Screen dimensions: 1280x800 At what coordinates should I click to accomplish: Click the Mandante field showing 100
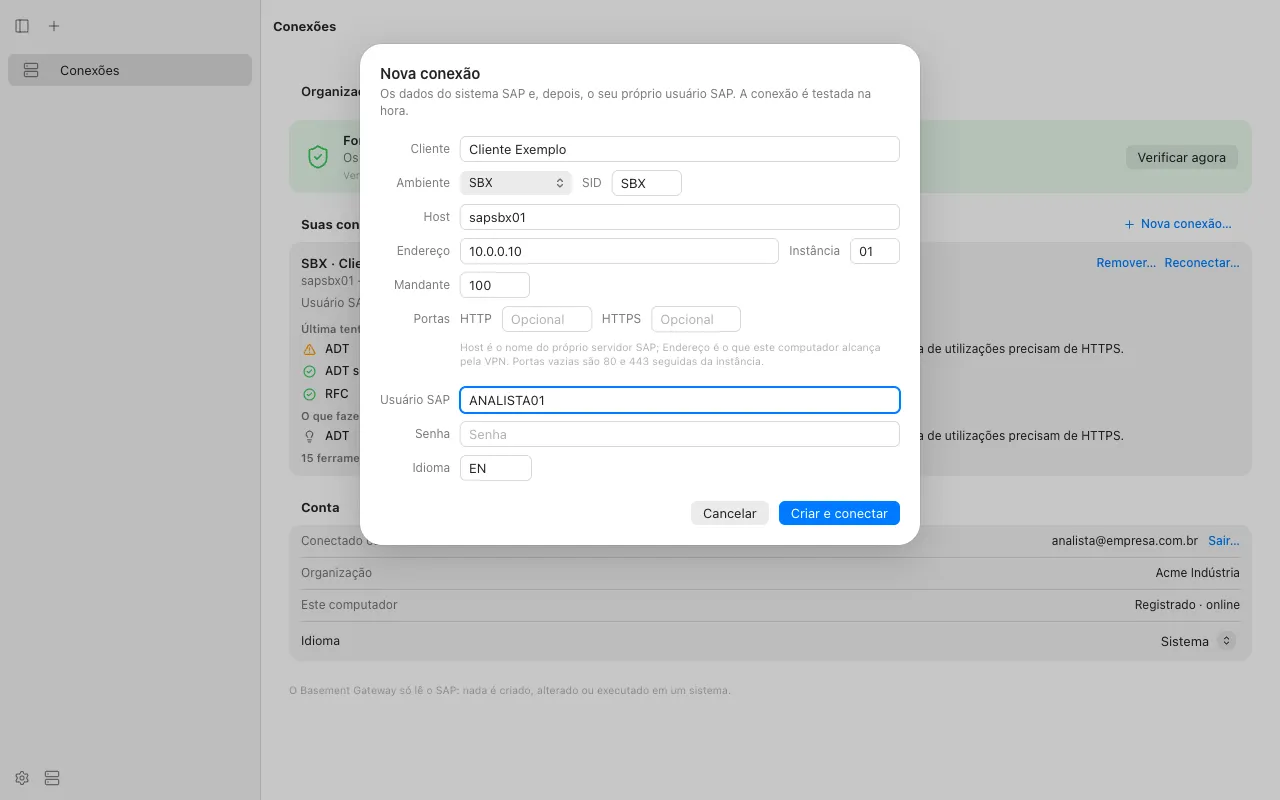(495, 285)
